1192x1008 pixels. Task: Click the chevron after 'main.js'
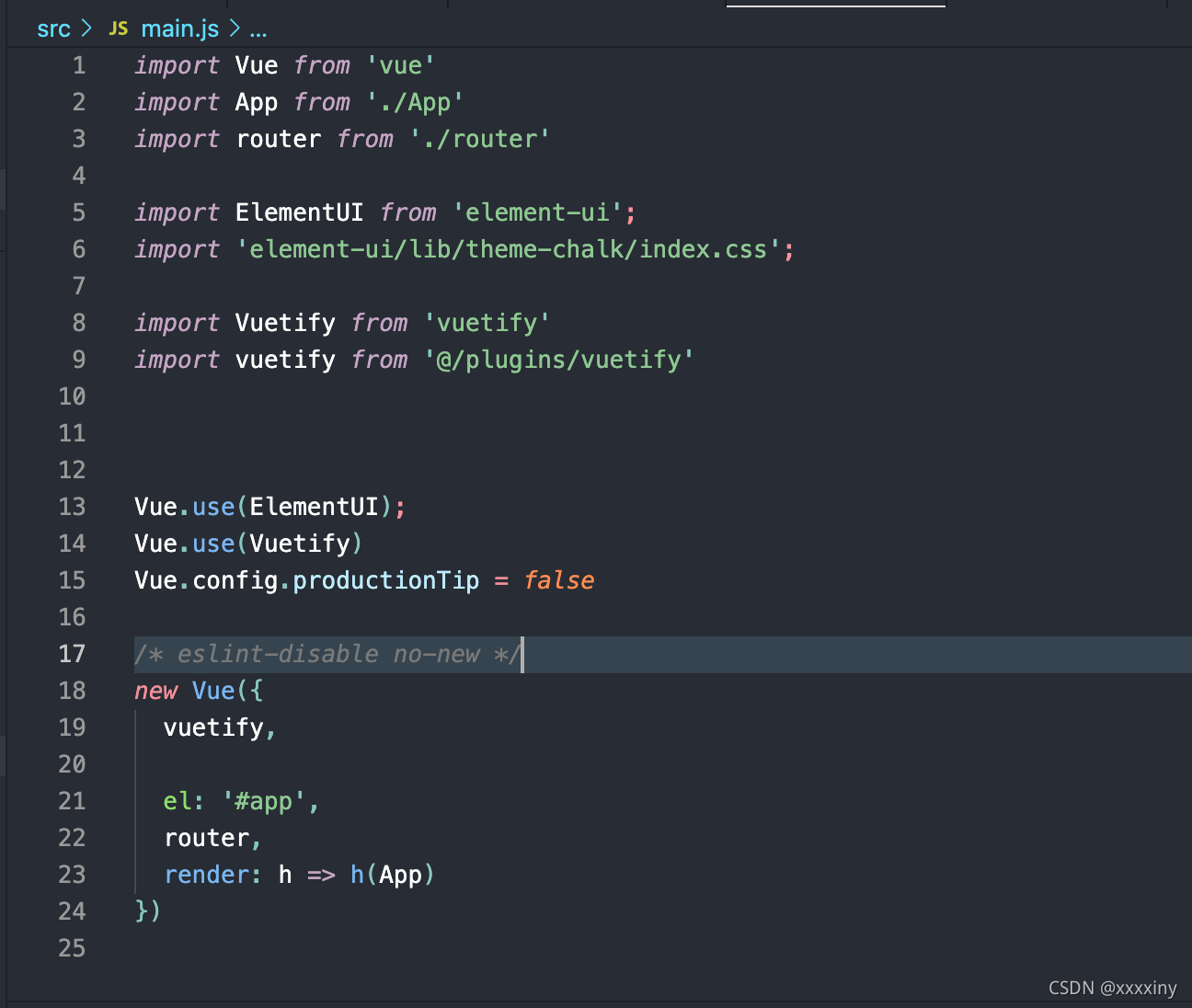point(234,29)
